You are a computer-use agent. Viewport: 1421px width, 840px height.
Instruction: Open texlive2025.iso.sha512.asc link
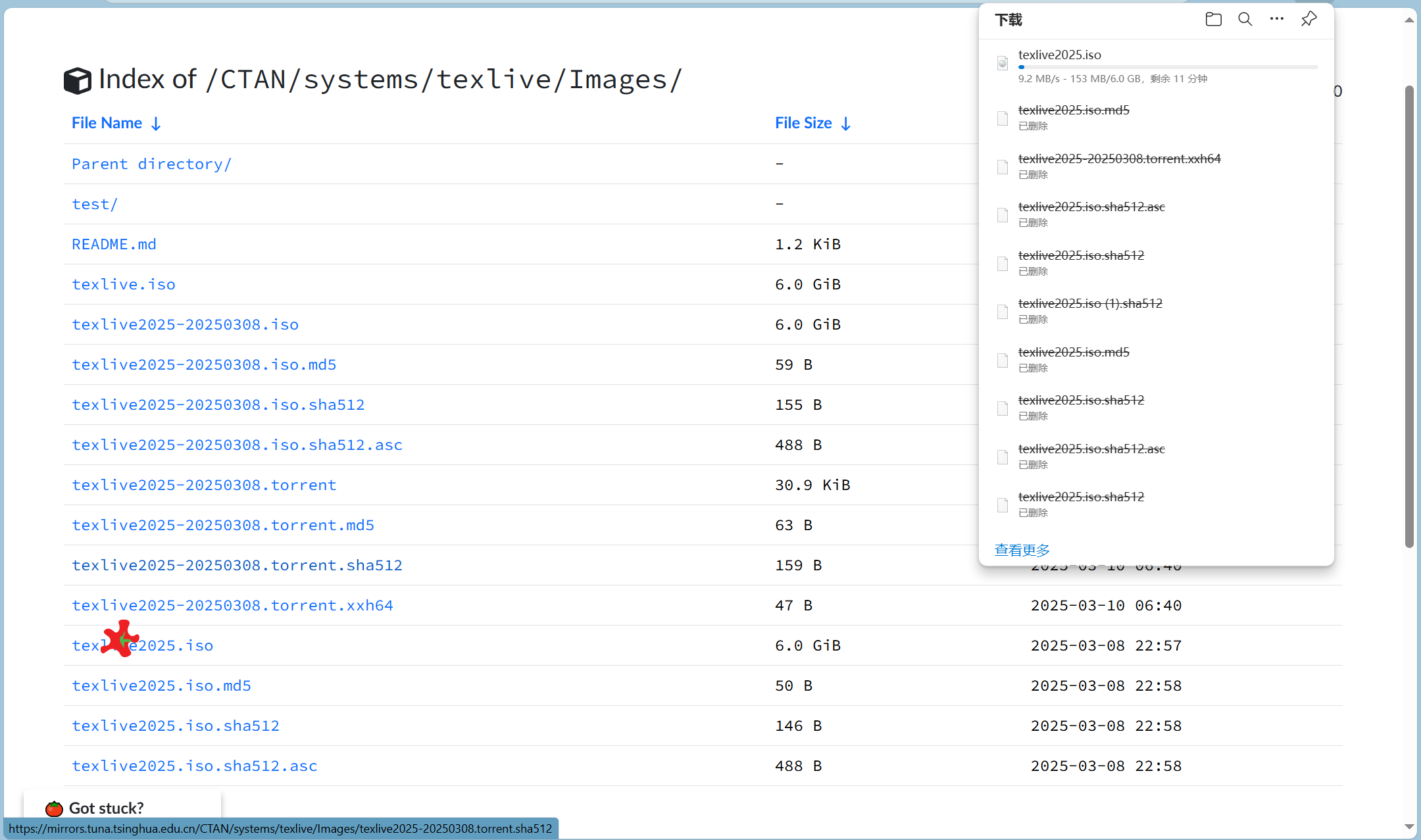coord(194,766)
